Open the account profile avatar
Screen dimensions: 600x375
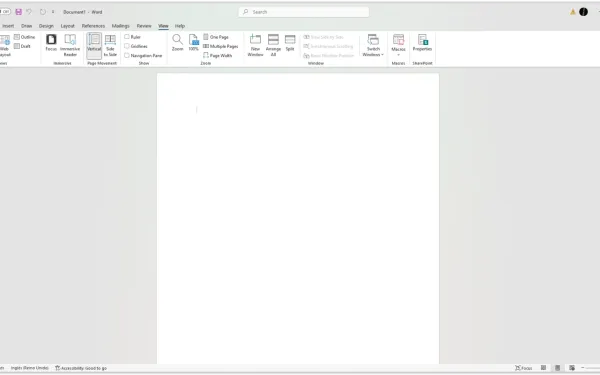(583, 12)
